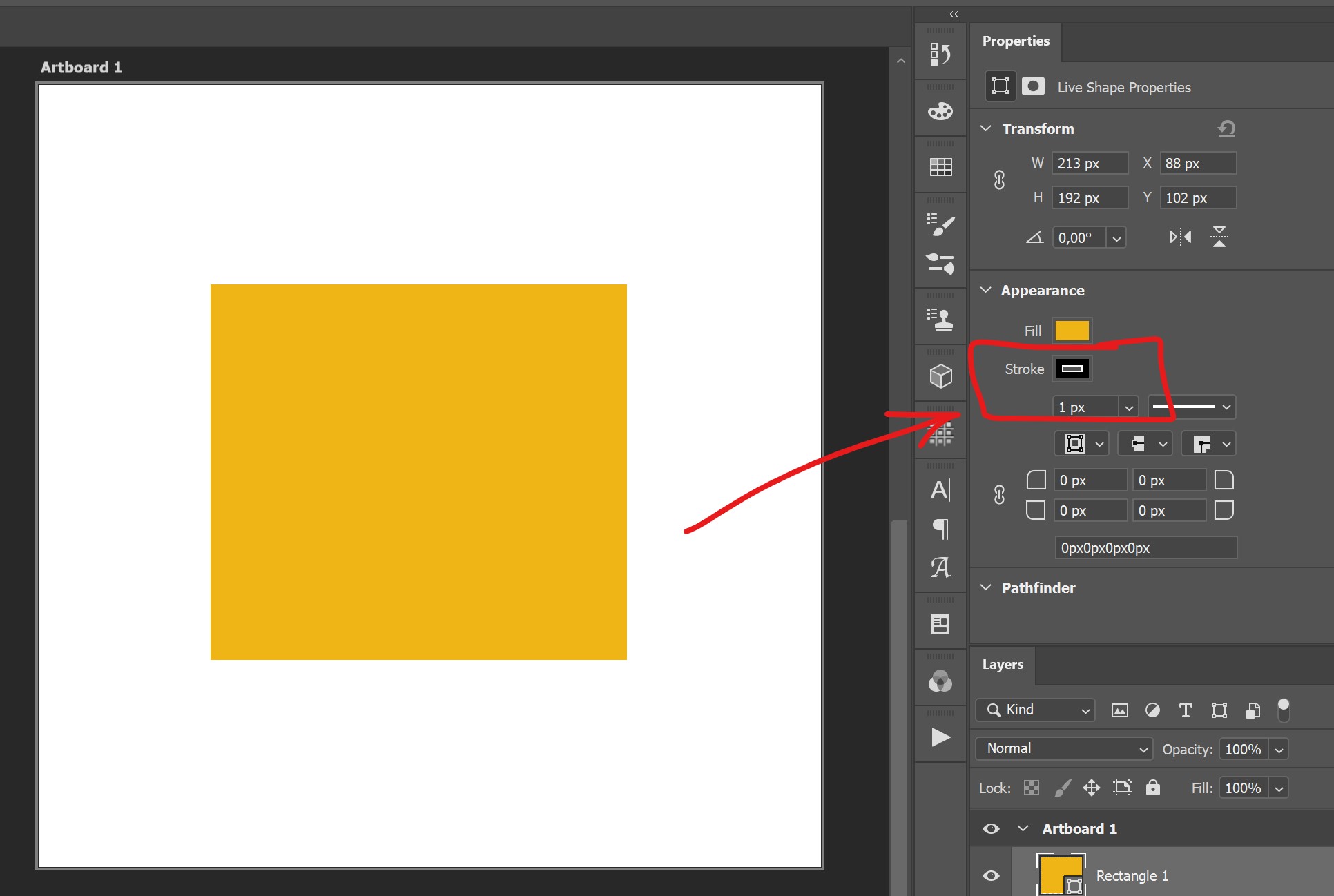Screen dimensions: 1334x896
Task: Click flip horizontal icon in Transform
Action: click(1180, 237)
